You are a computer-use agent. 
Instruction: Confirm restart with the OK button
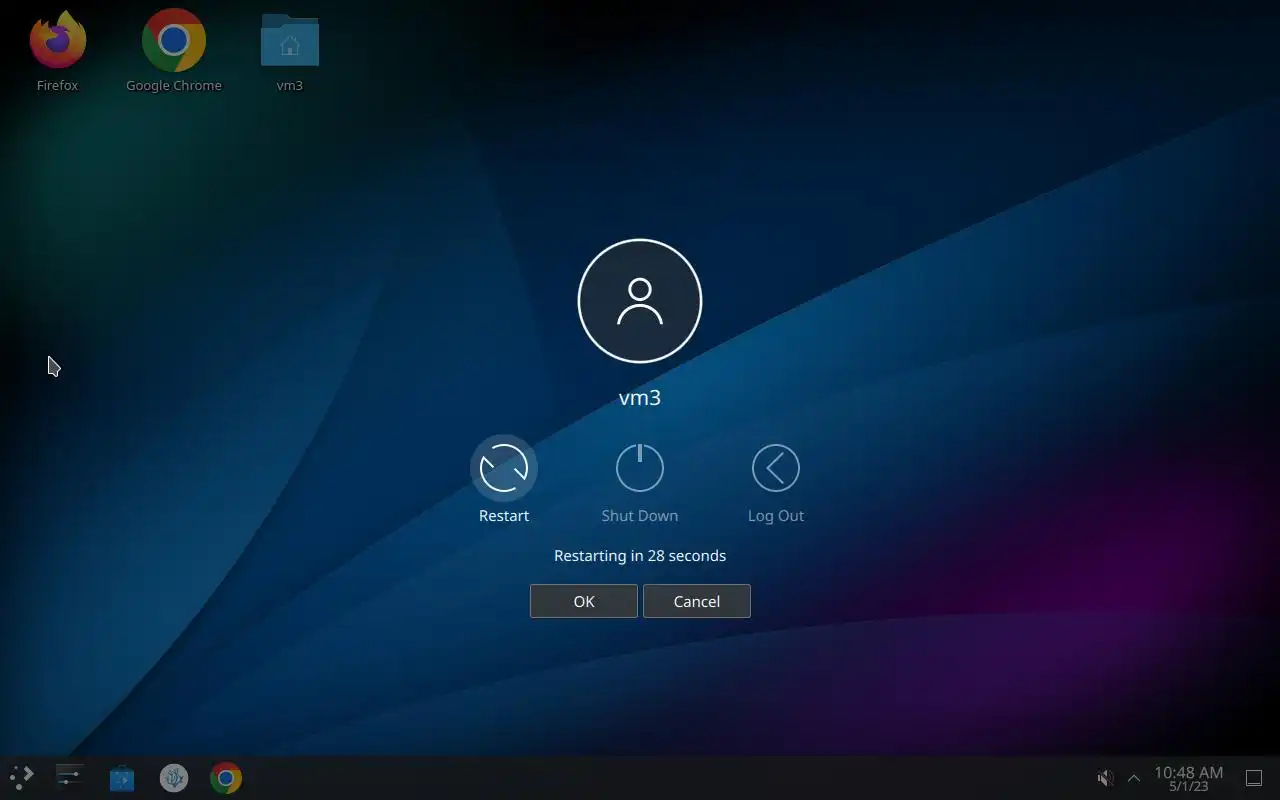tap(584, 601)
